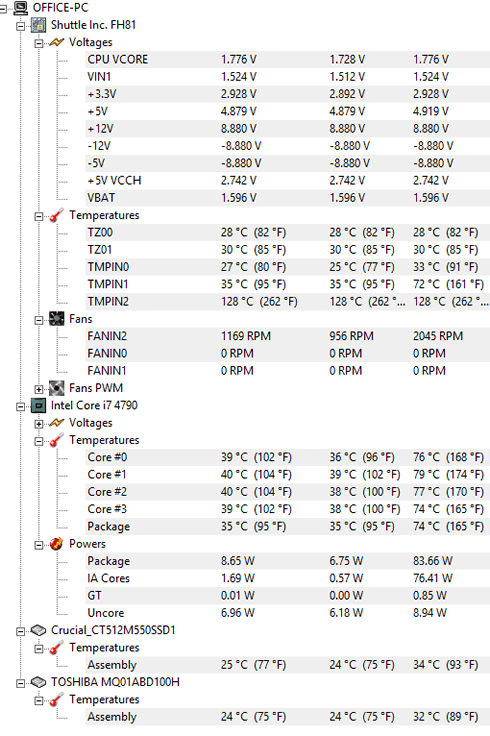This screenshot has height=736, width=490.
Task: Click the Powers flame icon
Action: point(56,544)
